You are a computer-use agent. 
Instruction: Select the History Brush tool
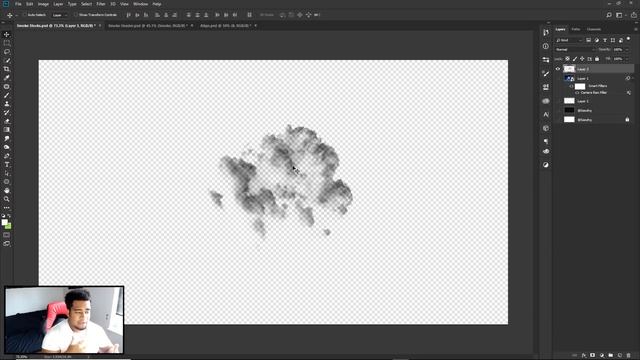click(7, 112)
